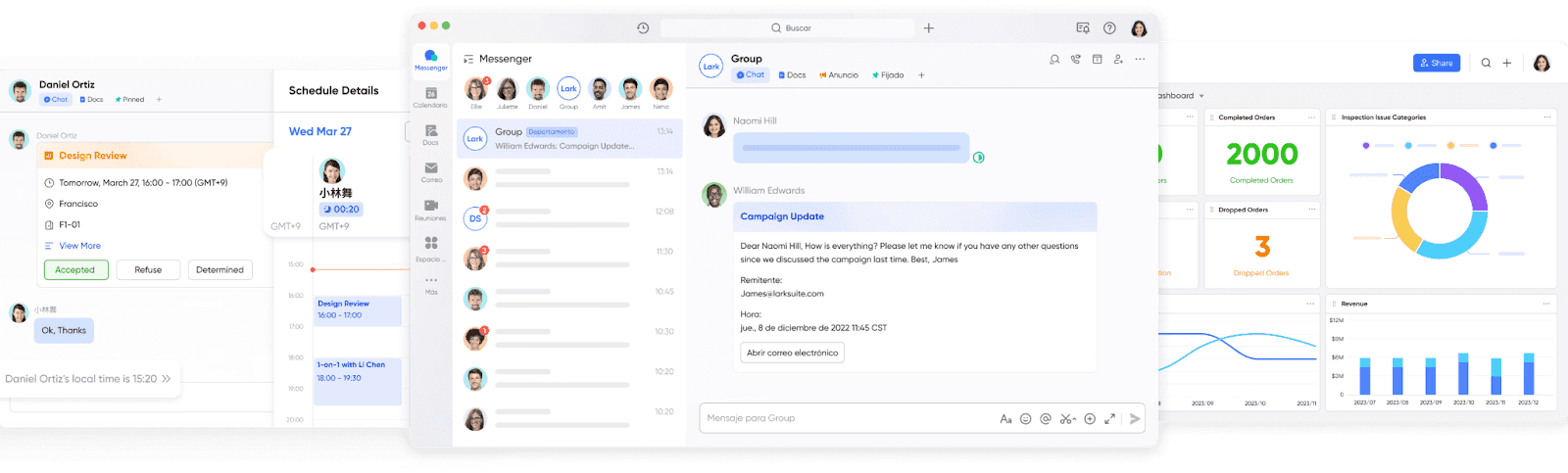Click the circled plus attachment icon
This screenshot has height=473, width=1568.
[1090, 419]
